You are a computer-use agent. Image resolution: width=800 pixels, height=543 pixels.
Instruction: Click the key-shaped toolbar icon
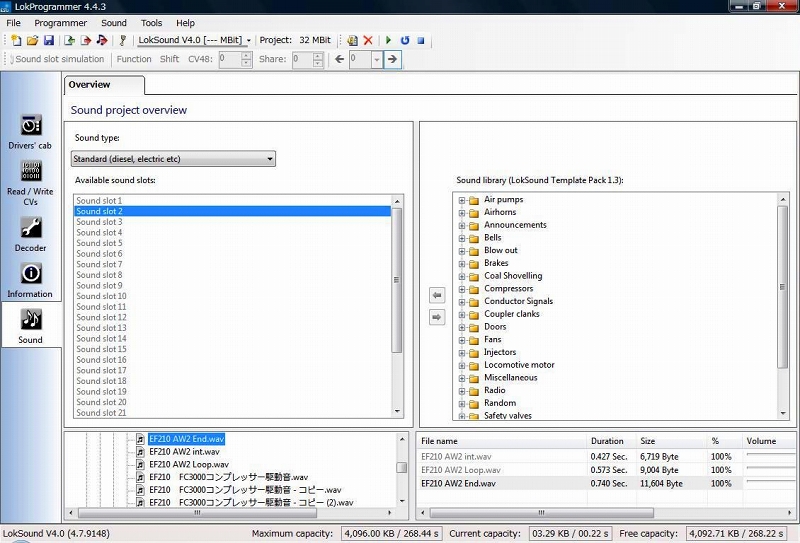click(x=122, y=40)
